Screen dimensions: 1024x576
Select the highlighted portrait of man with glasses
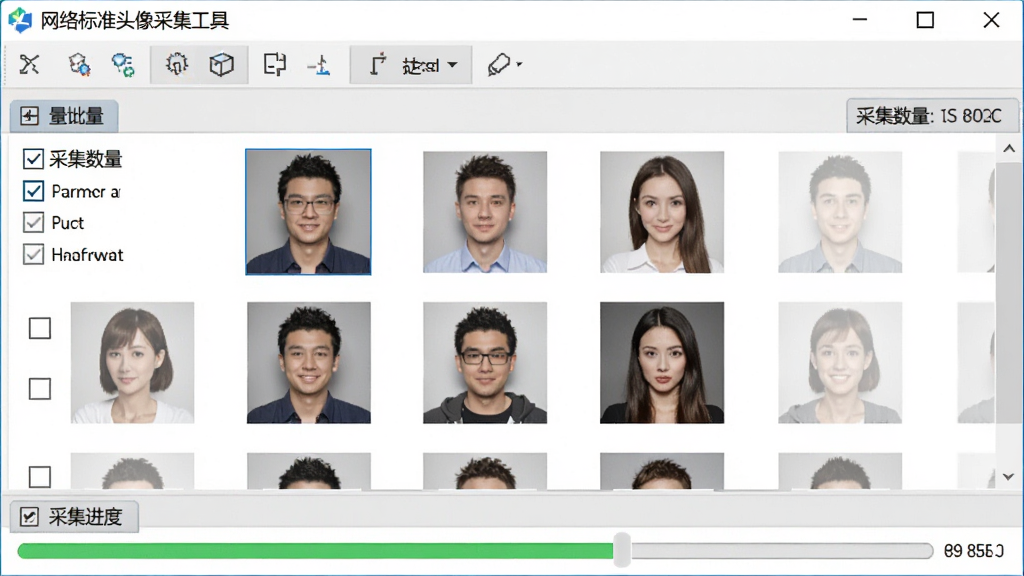[308, 212]
